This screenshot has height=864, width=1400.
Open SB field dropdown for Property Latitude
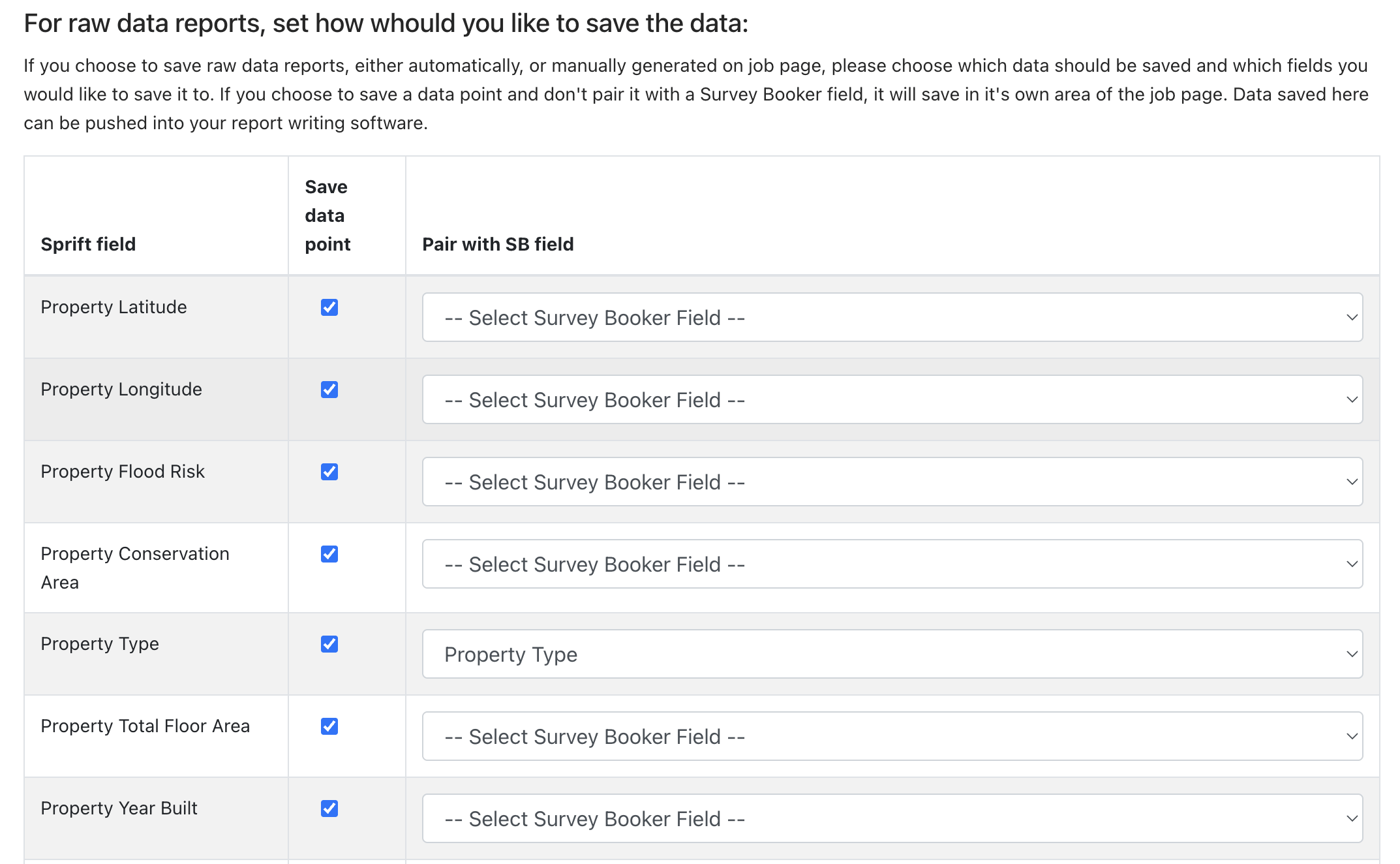click(892, 317)
